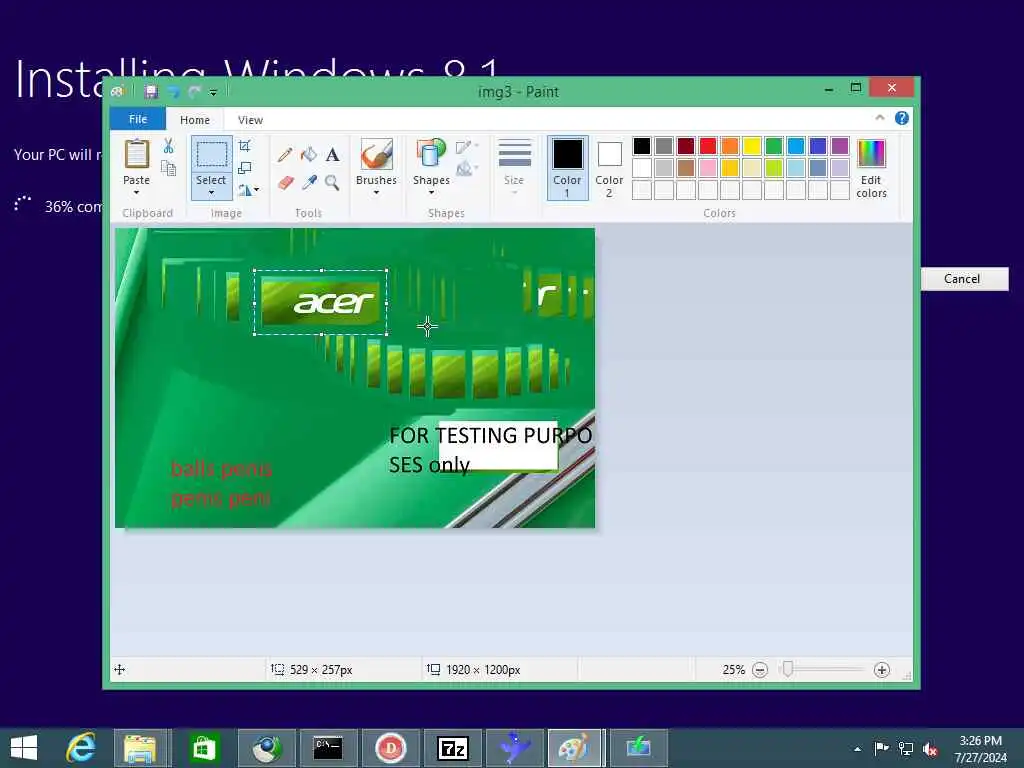Open File Explorer from taskbar

[141, 748]
